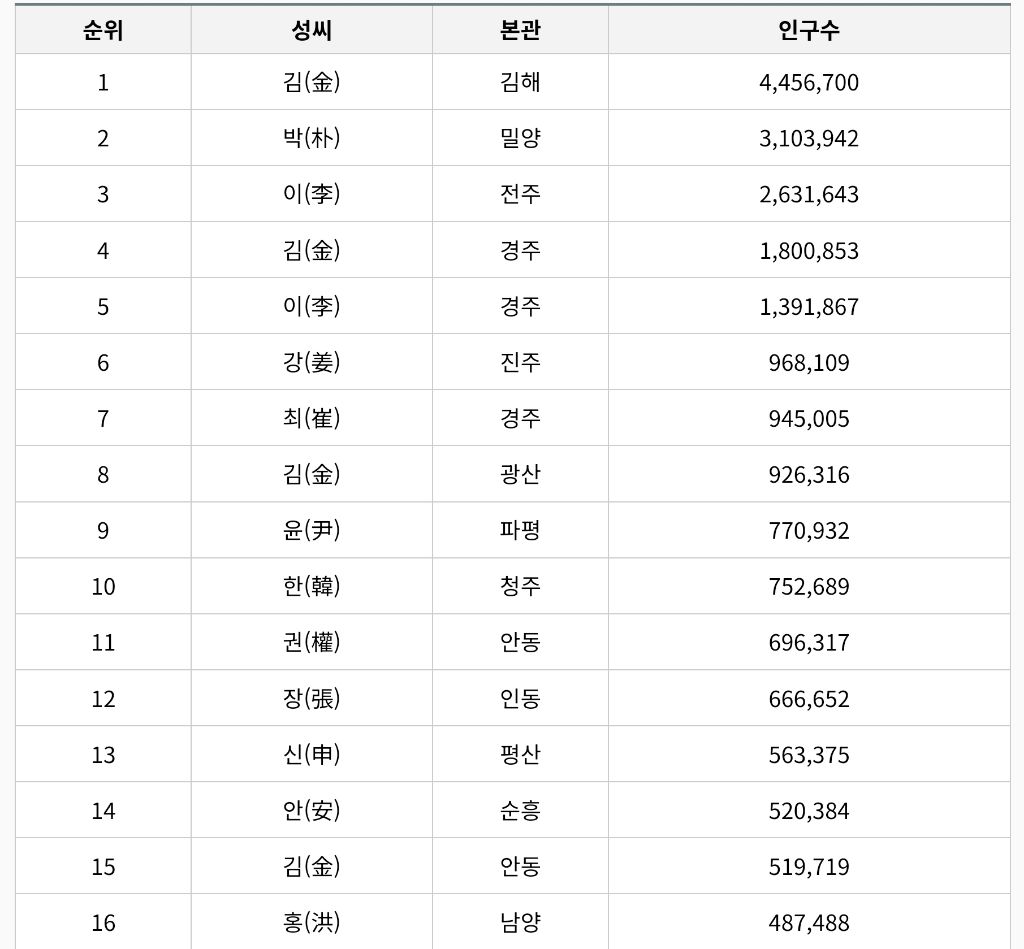
Task: Select the 전주 origin cell
Action: point(520,195)
